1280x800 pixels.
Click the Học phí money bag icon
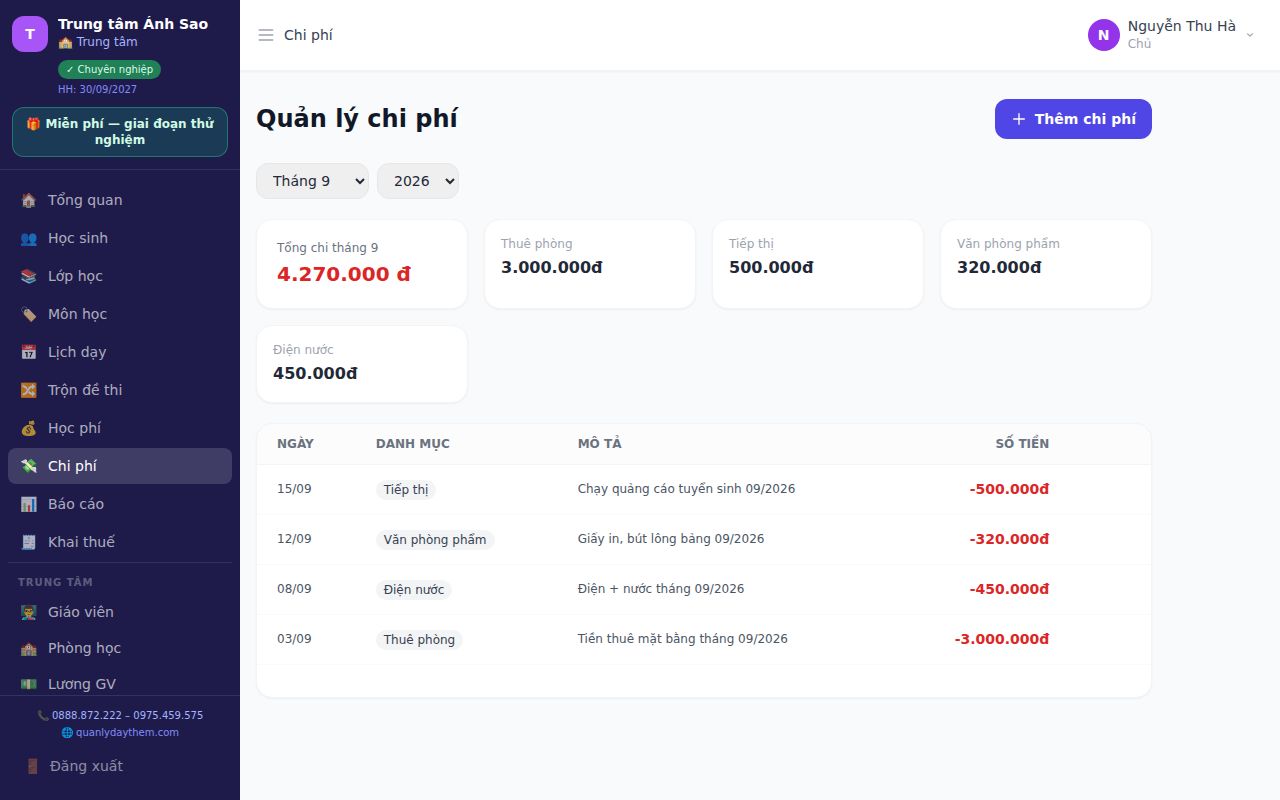tap(29, 428)
